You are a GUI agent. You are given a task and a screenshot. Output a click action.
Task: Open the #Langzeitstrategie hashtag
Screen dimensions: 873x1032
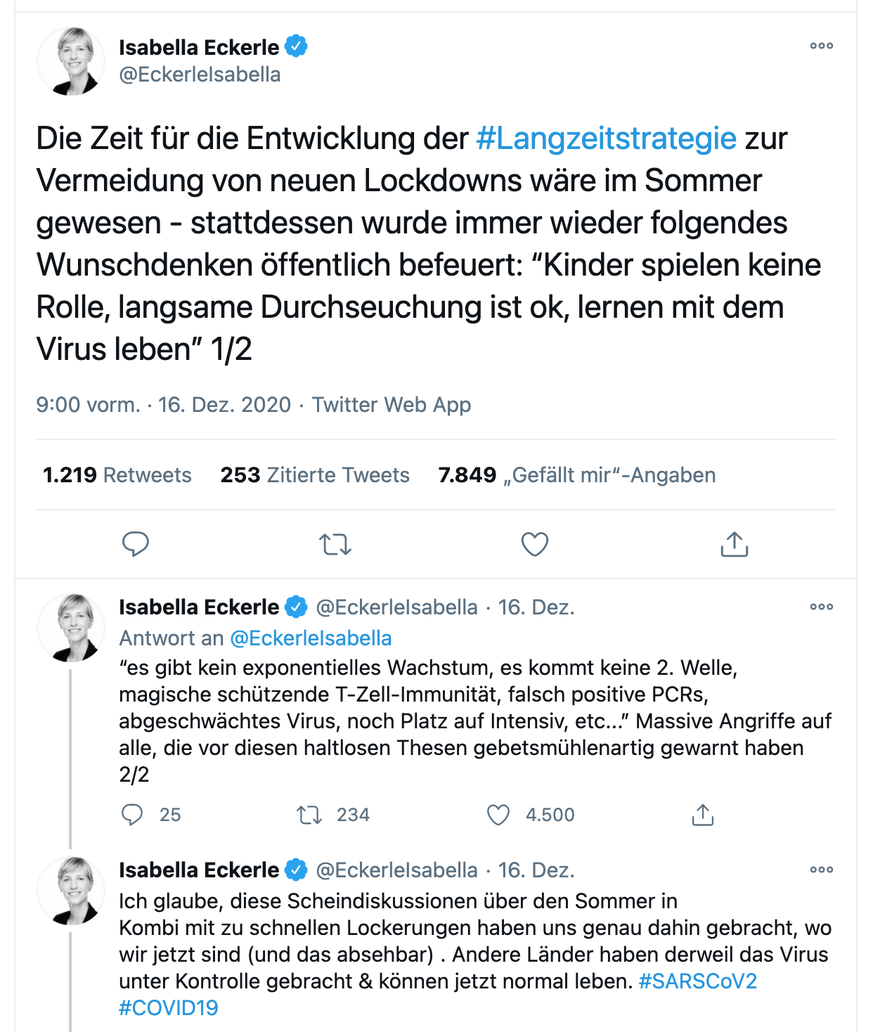606,139
